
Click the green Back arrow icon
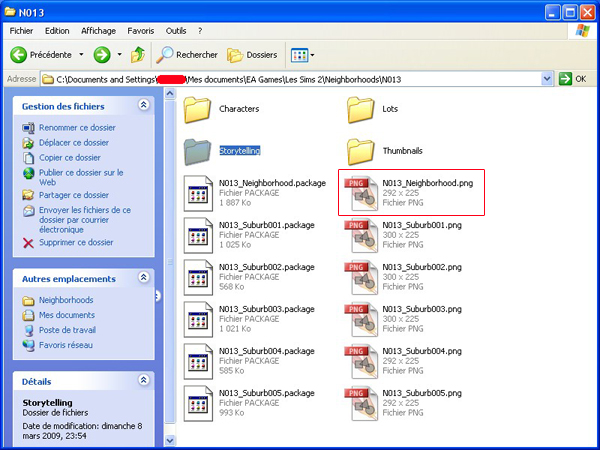pyautogui.click(x=18, y=55)
